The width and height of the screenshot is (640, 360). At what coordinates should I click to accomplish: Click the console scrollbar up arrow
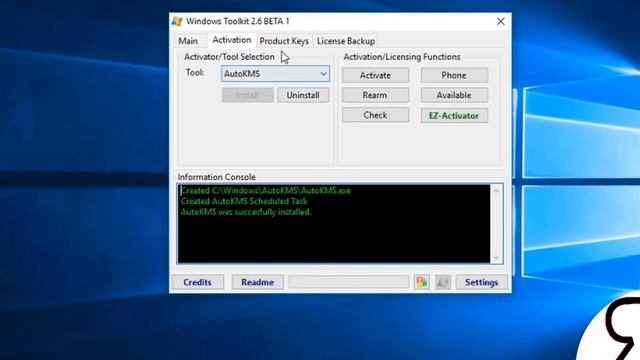pyautogui.click(x=496, y=191)
